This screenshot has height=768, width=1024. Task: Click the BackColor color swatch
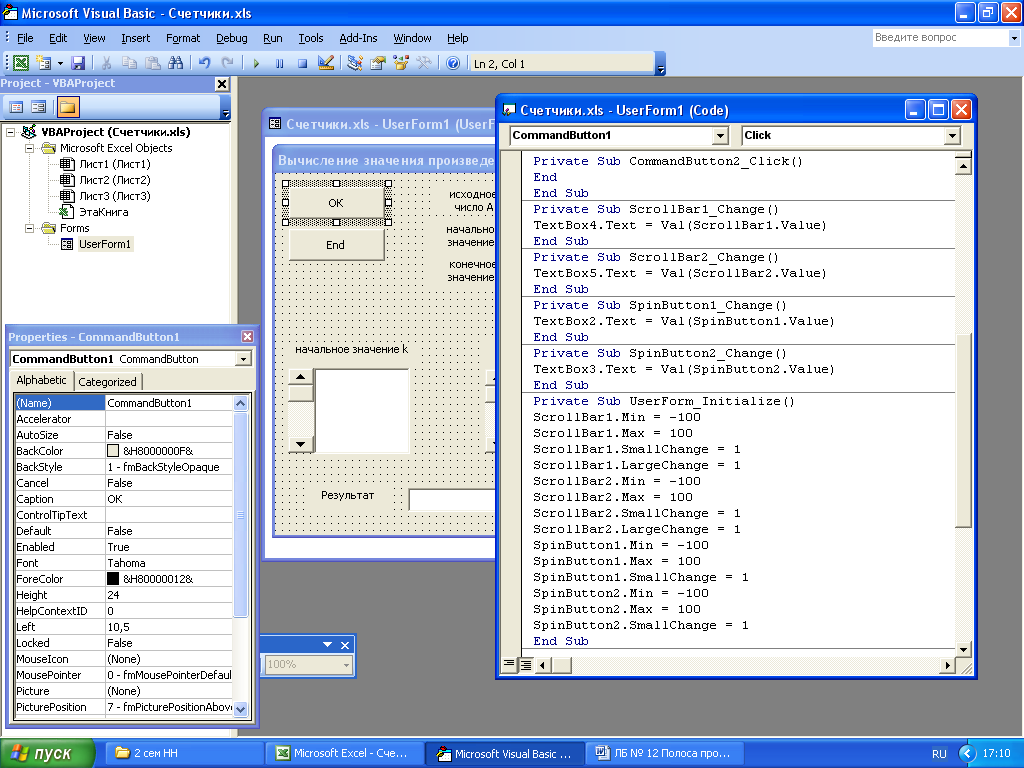[x=113, y=451]
